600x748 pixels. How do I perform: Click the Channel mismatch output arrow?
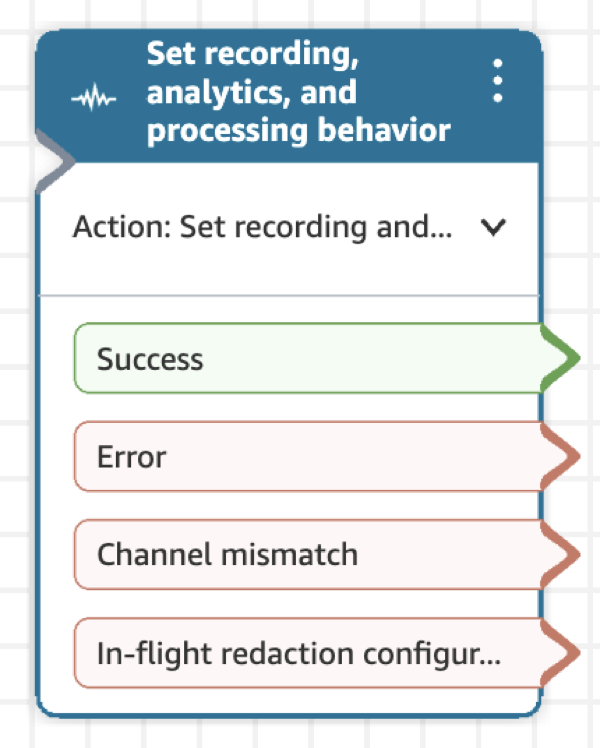click(562, 554)
